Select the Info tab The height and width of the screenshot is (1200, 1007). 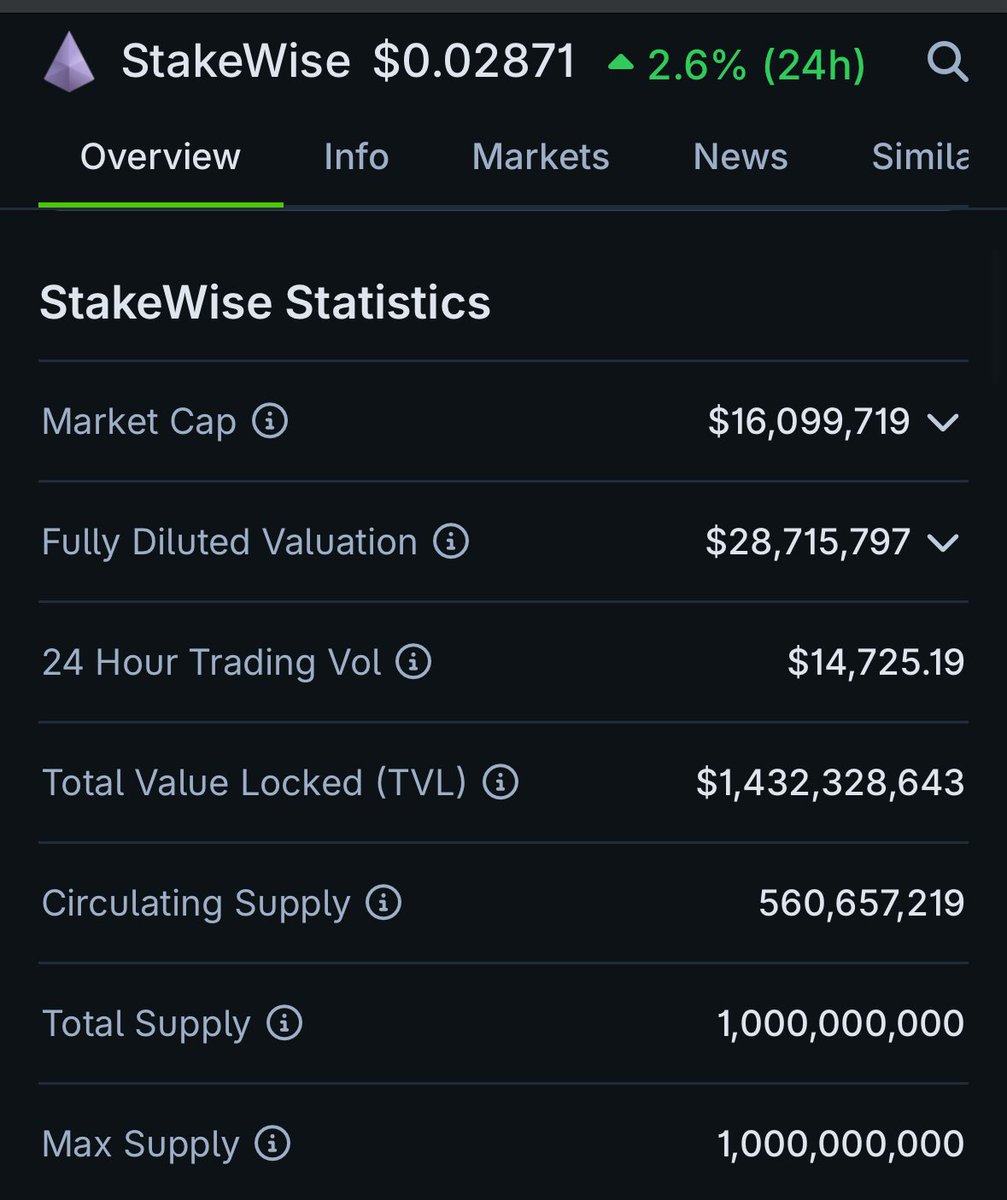click(x=356, y=157)
